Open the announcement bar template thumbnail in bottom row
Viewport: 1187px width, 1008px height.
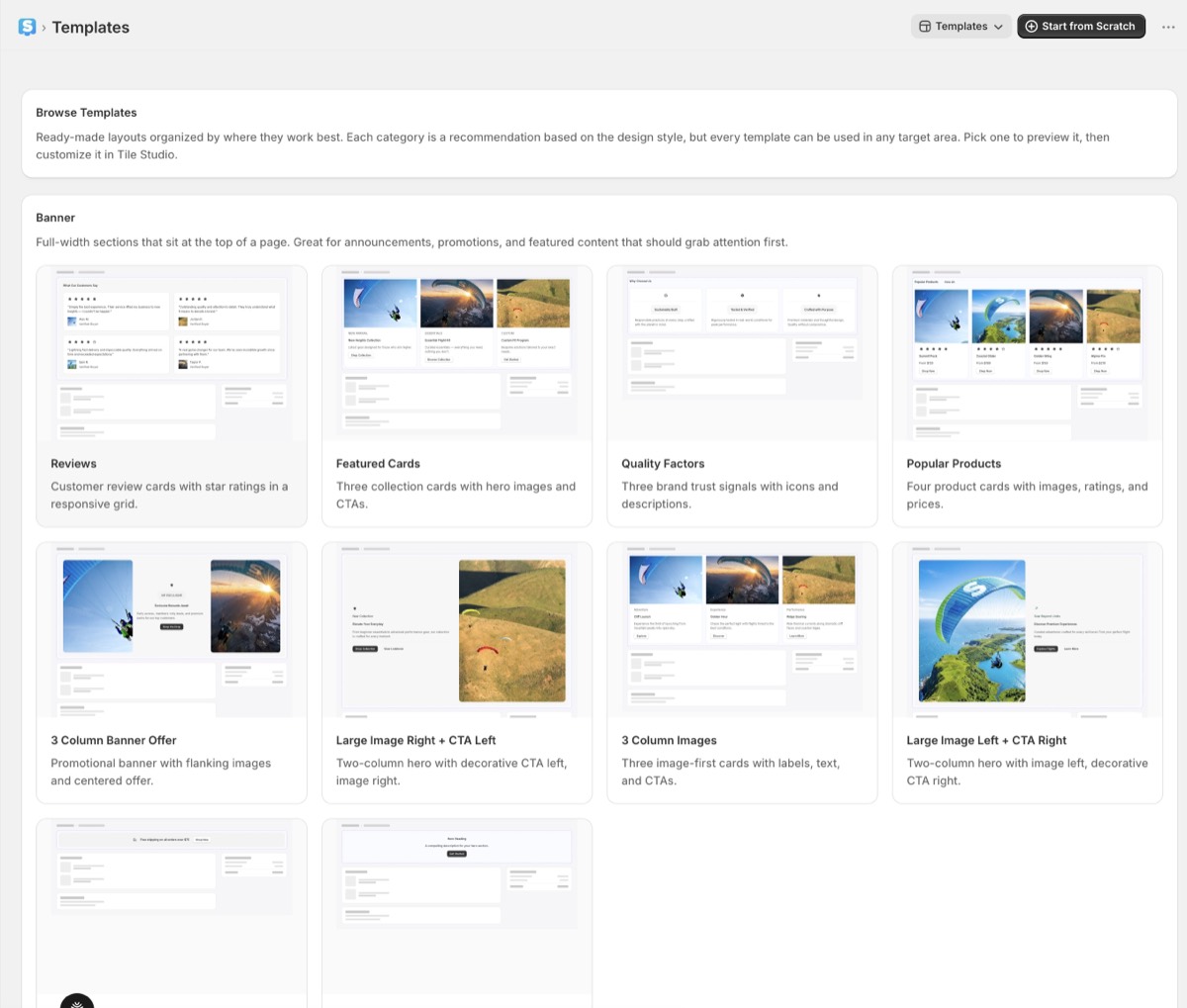[x=172, y=907]
